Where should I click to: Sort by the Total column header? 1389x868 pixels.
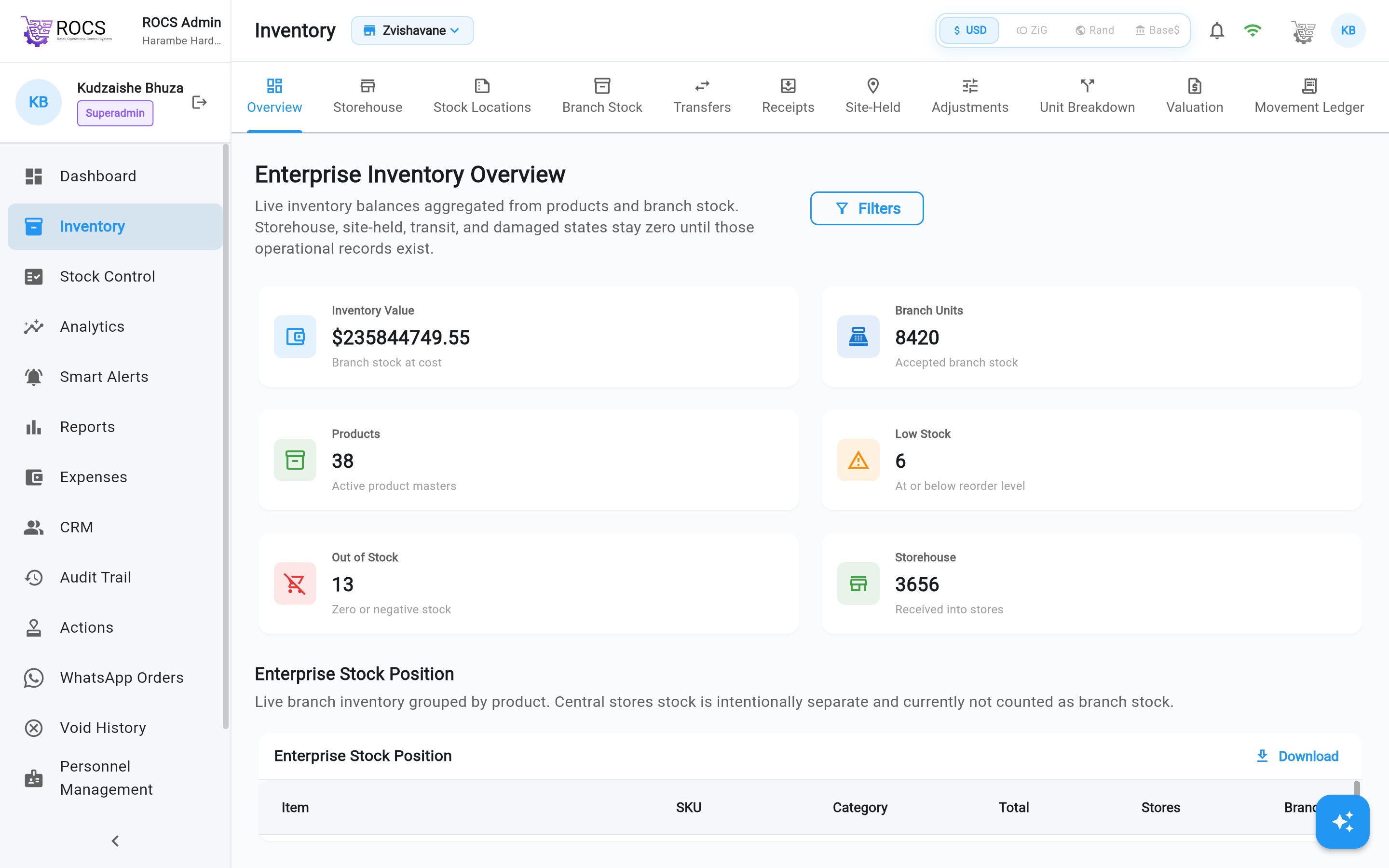tap(1013, 807)
